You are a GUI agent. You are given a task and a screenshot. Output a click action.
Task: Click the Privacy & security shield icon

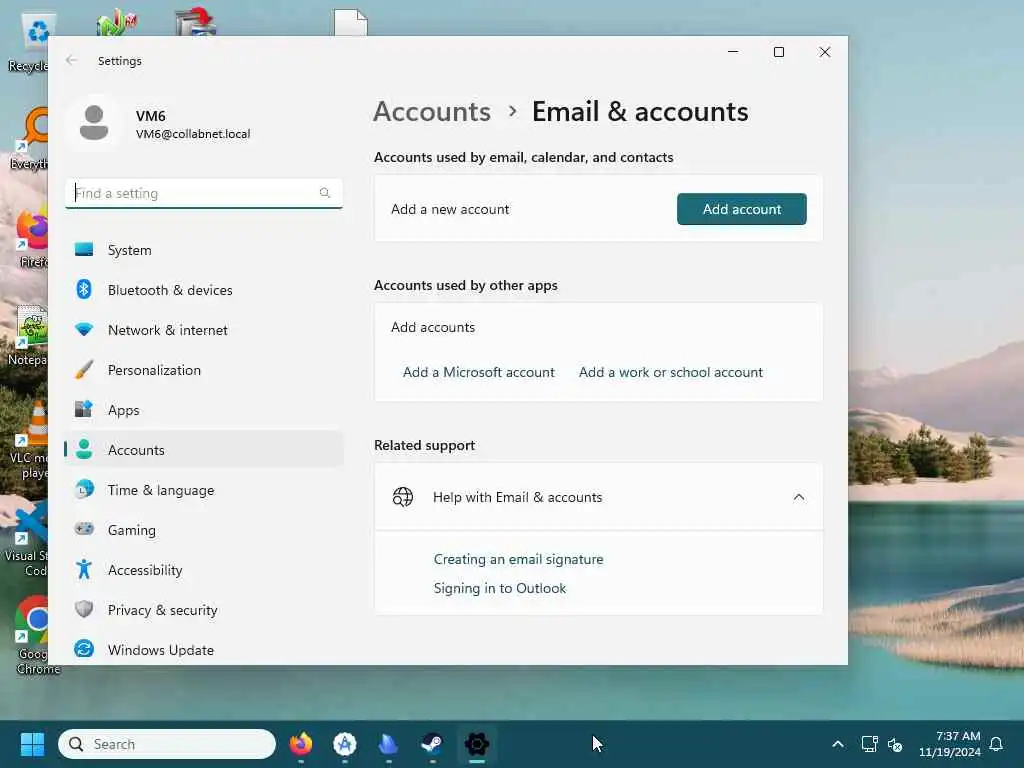[x=84, y=609]
